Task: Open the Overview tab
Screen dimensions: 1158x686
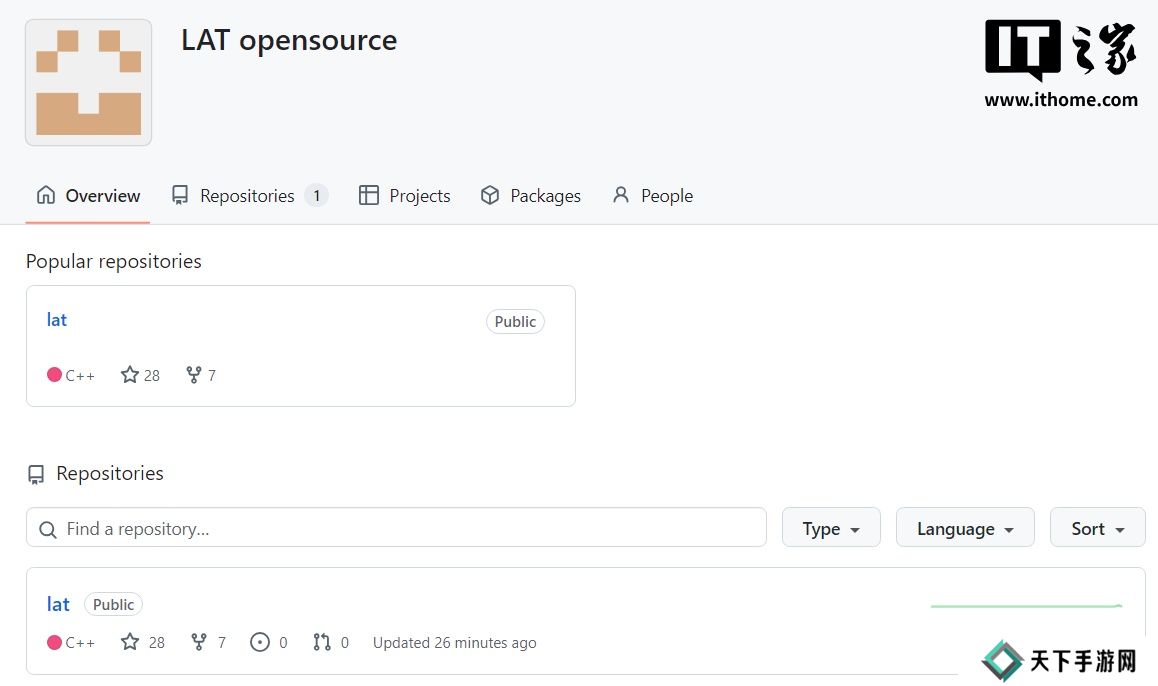Action: pos(88,196)
